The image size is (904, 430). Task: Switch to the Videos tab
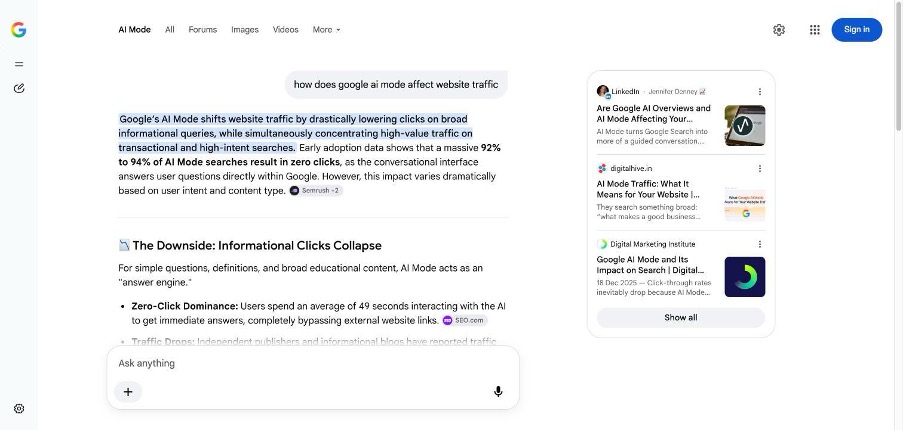pos(285,30)
